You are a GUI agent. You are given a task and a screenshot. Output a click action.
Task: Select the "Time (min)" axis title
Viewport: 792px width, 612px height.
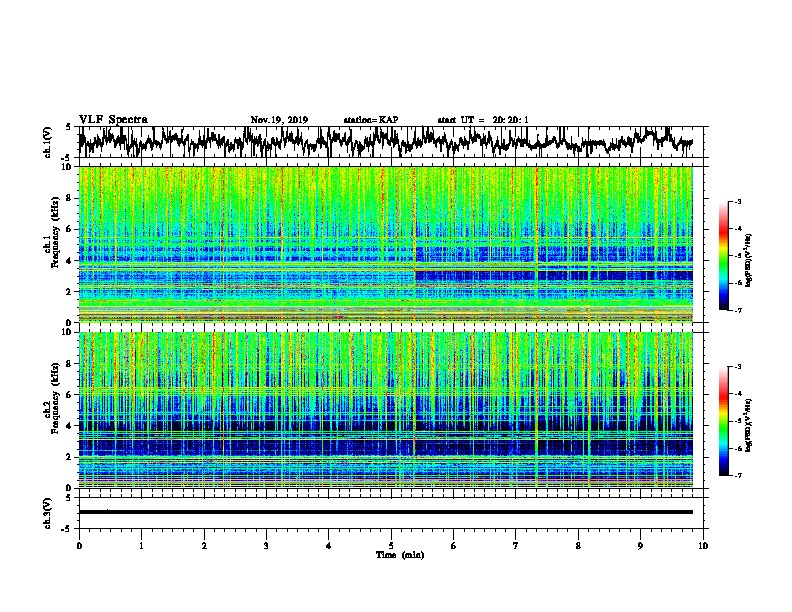coord(400,555)
